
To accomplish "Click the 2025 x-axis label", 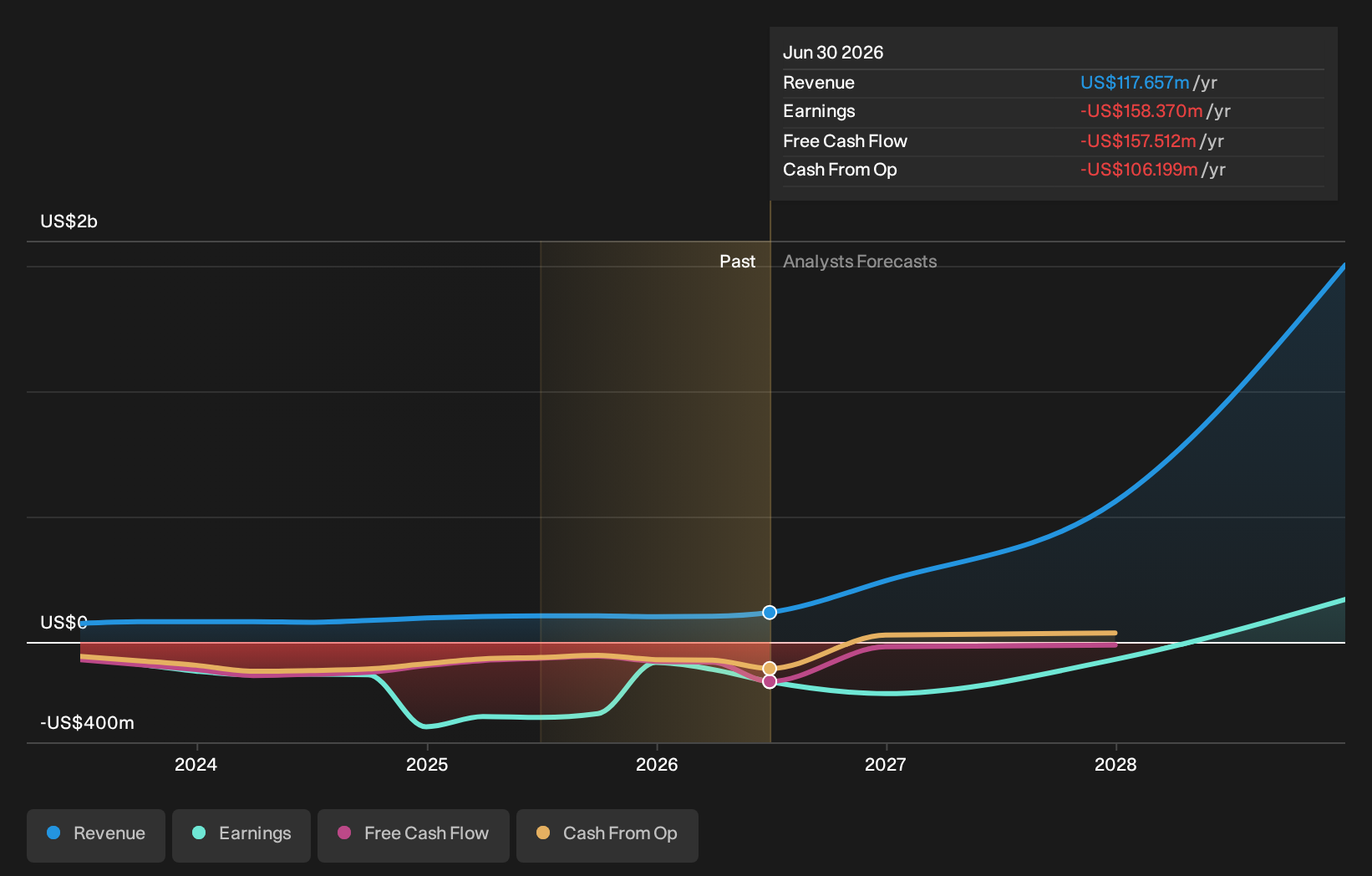I will tap(427, 765).
